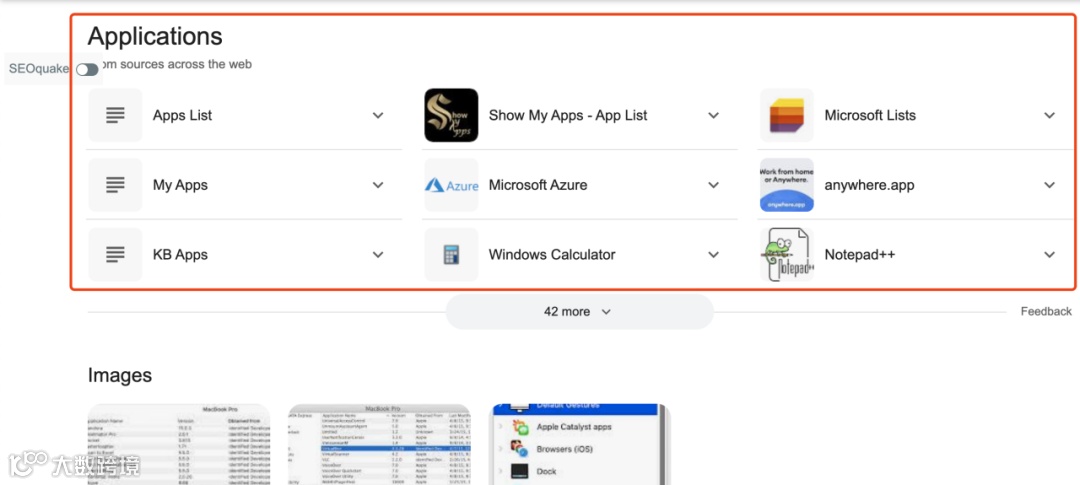Expand the Apps List entry chevron

coord(378,115)
